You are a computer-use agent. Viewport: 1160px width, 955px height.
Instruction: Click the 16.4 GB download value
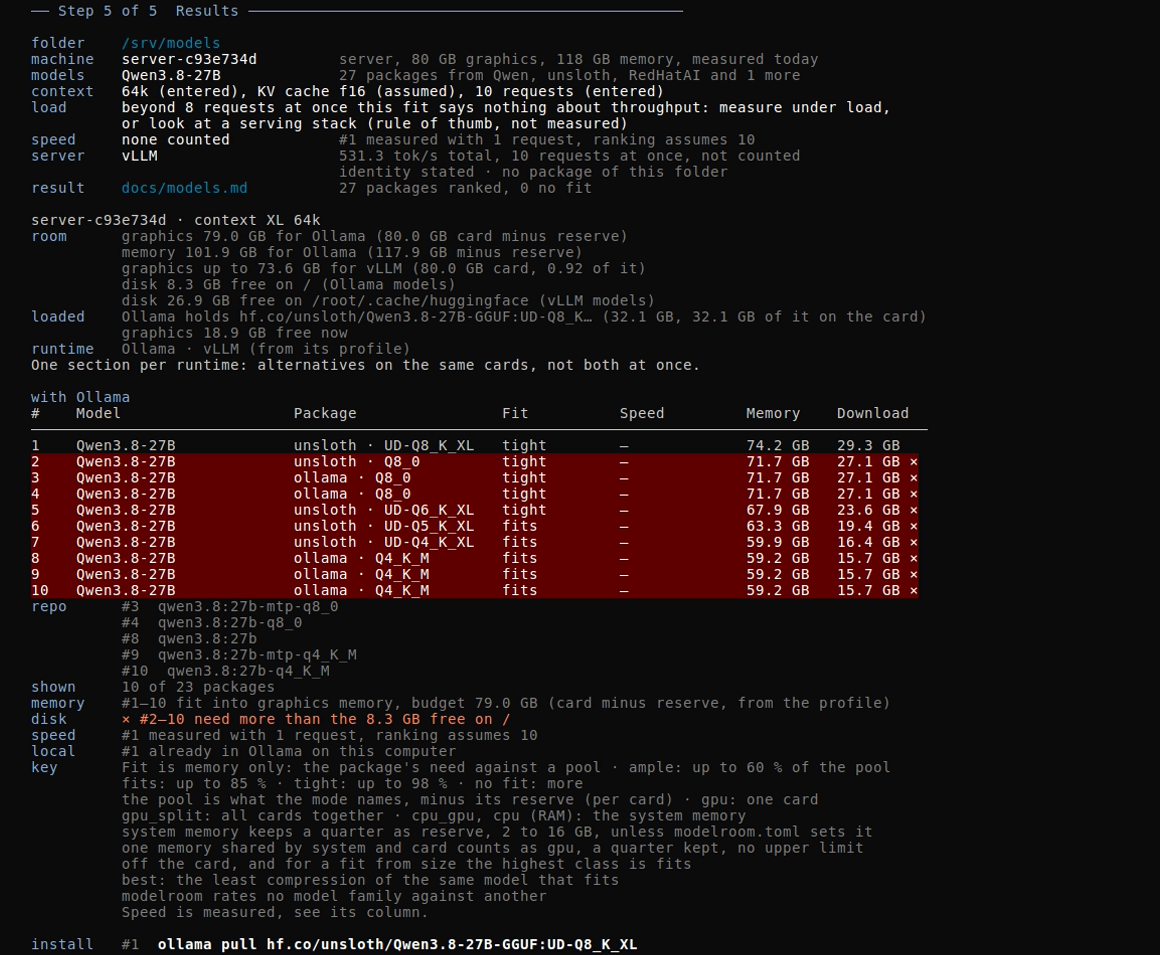(x=869, y=542)
